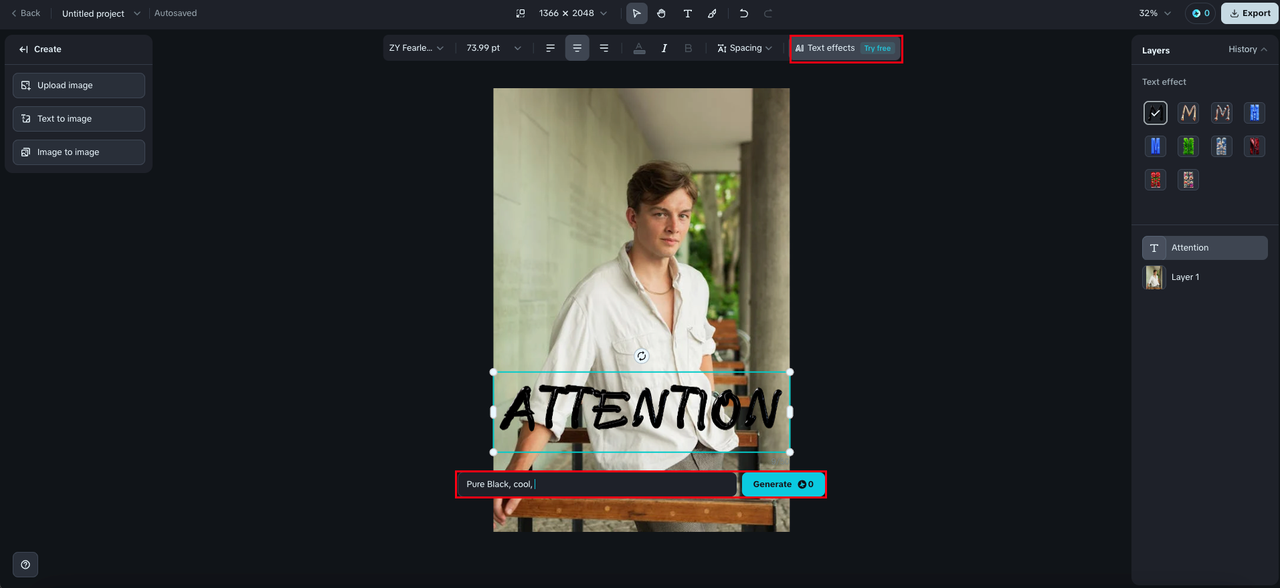Open the 1366 × 2048 canvas size dropdown
This screenshot has height=588, width=1280.
click(573, 13)
